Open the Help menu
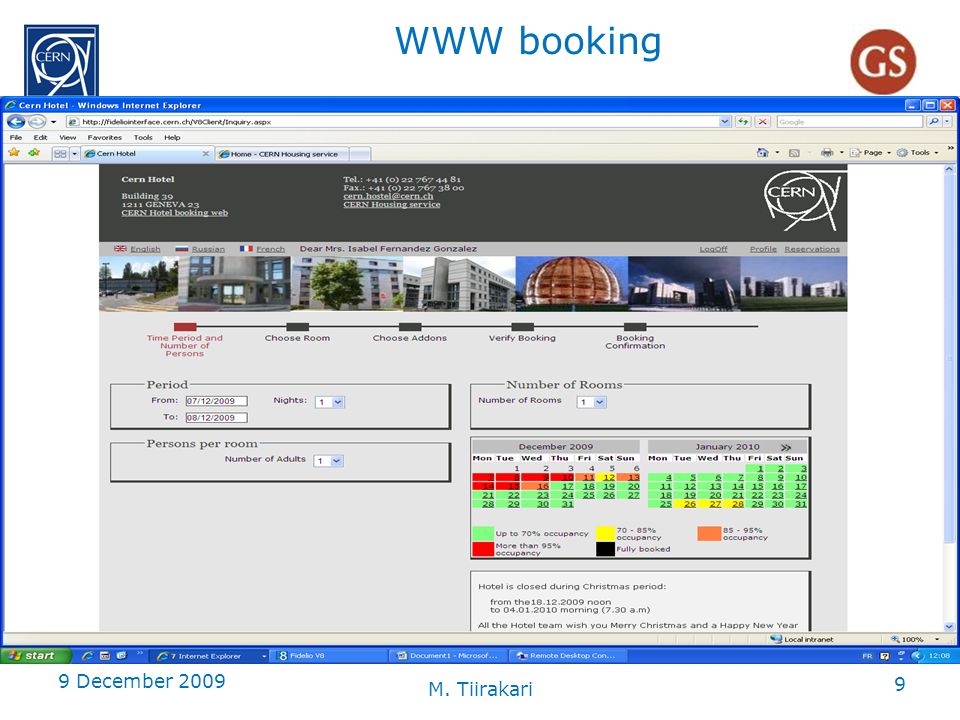The width and height of the screenshot is (960, 720). [172, 137]
